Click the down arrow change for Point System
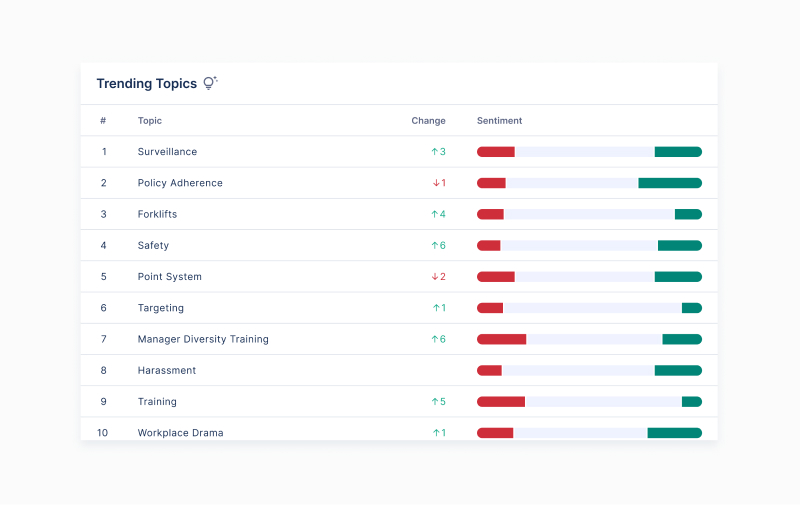Image resolution: width=800 pixels, height=505 pixels. pyautogui.click(x=439, y=277)
